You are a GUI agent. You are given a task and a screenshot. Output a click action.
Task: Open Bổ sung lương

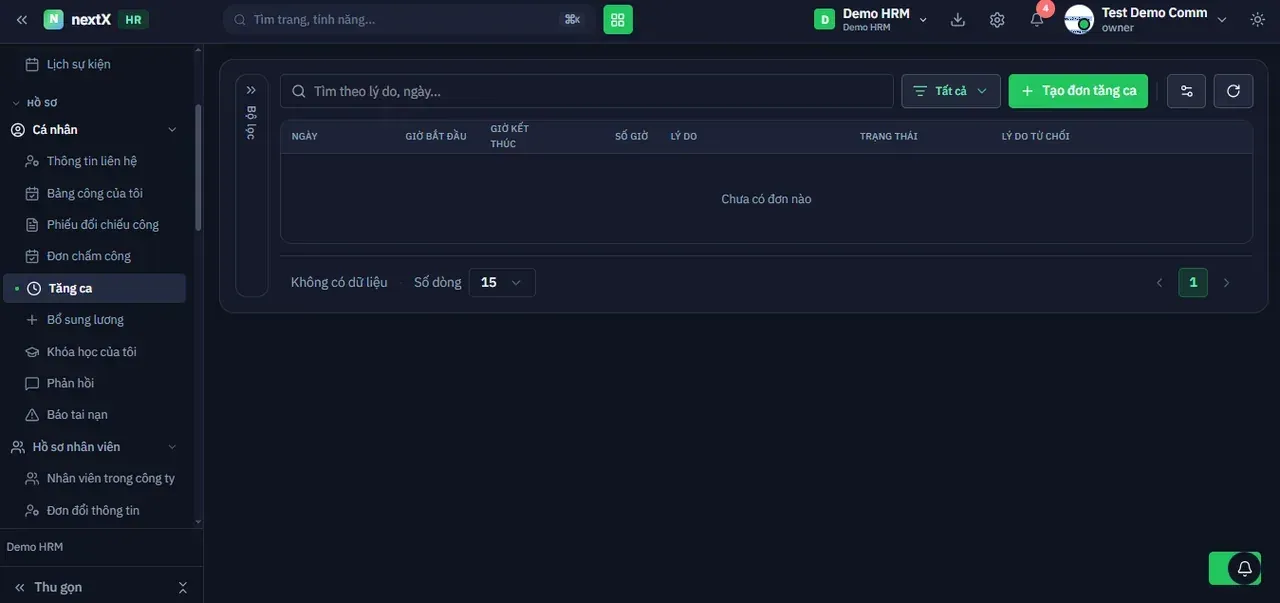coord(94,320)
